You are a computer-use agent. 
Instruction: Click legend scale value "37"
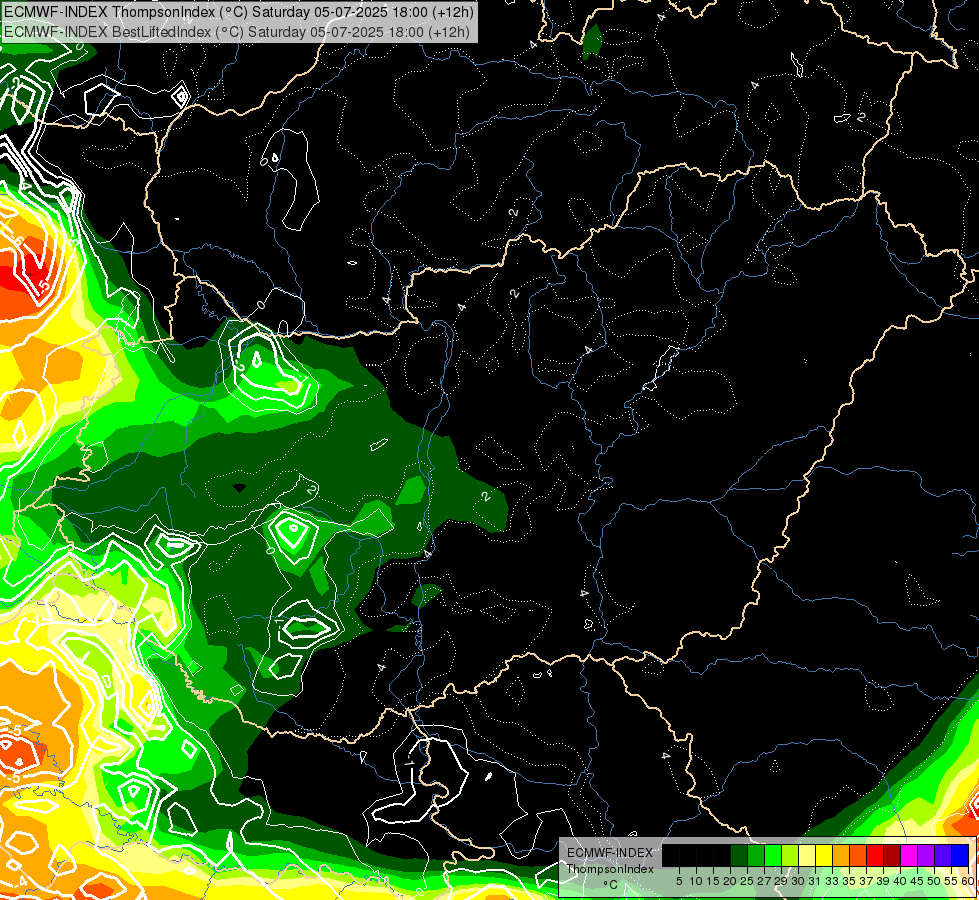(867, 881)
